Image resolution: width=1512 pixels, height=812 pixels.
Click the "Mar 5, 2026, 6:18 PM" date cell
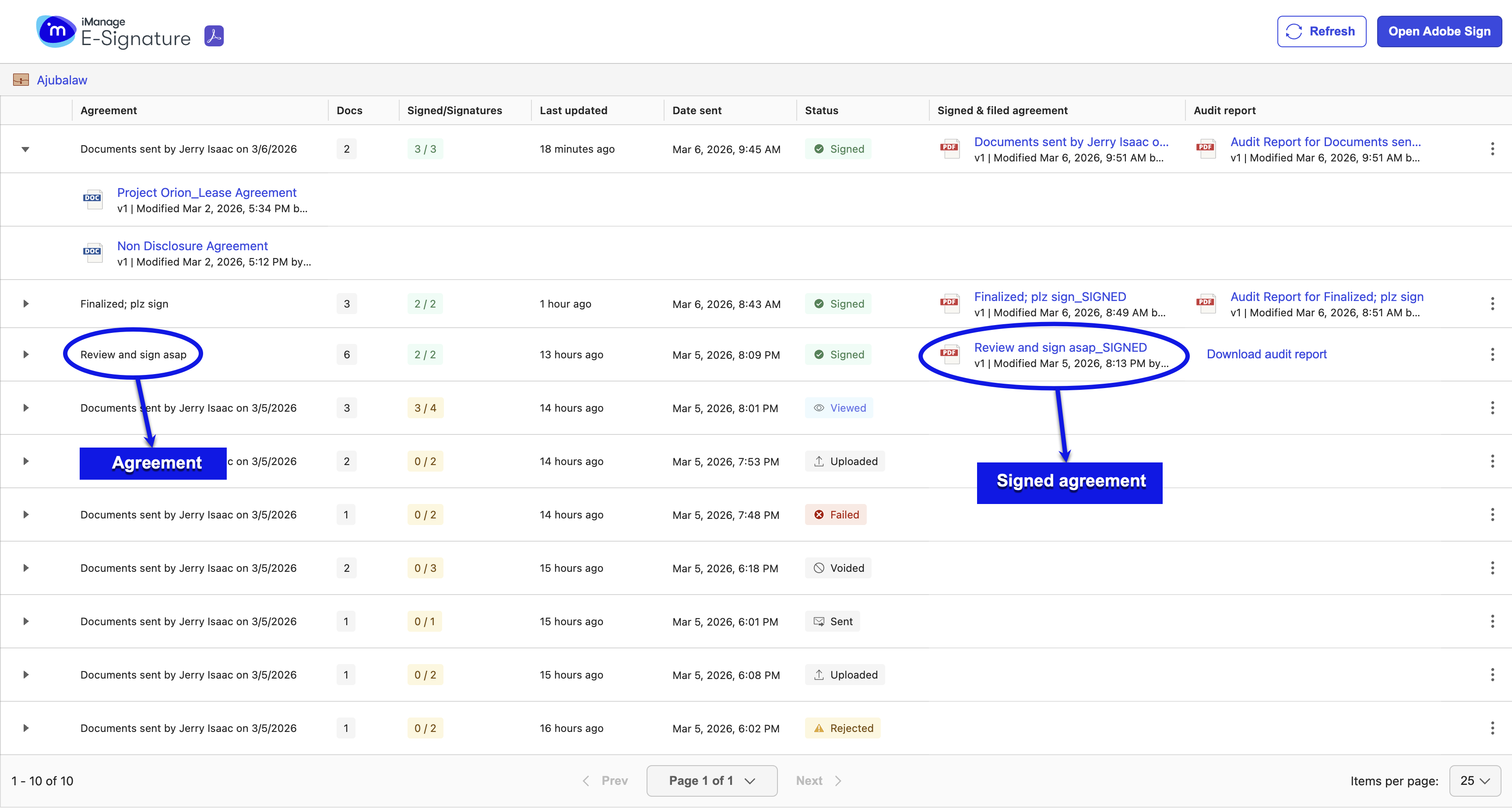pyautogui.click(x=725, y=568)
